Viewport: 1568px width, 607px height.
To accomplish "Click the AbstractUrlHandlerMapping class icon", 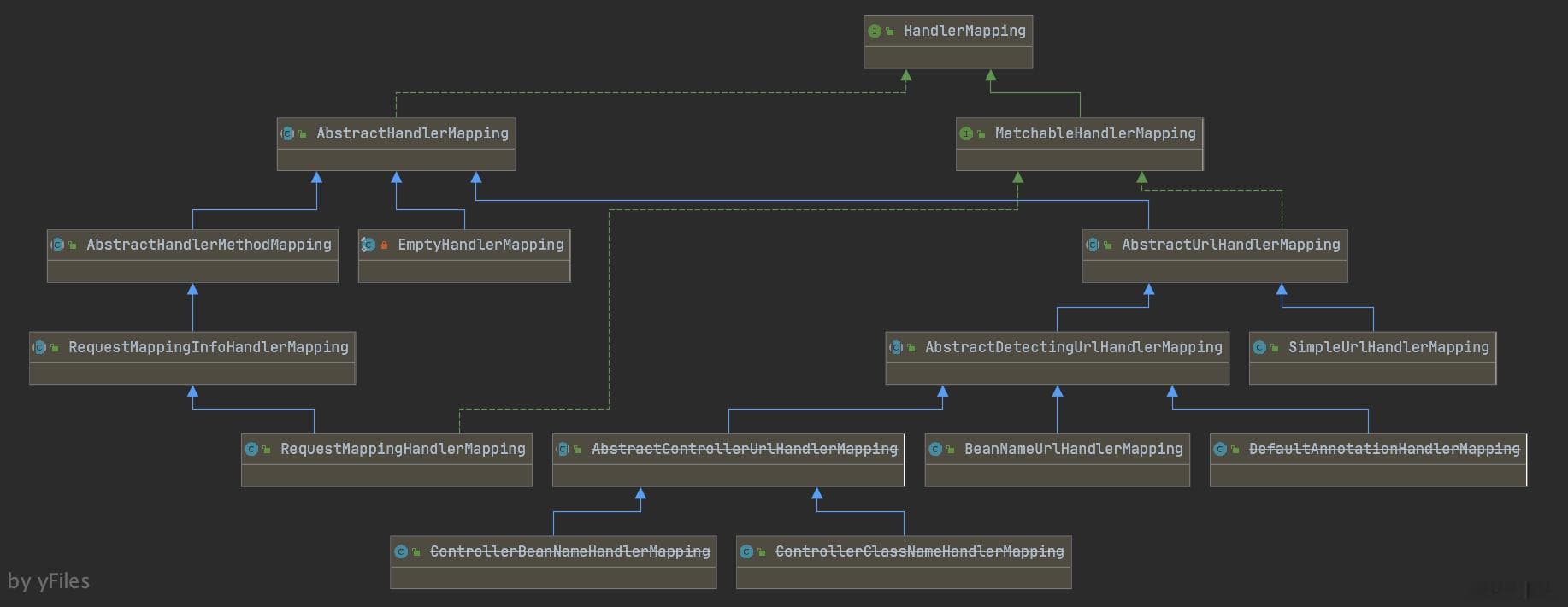I will pyautogui.click(x=1093, y=245).
